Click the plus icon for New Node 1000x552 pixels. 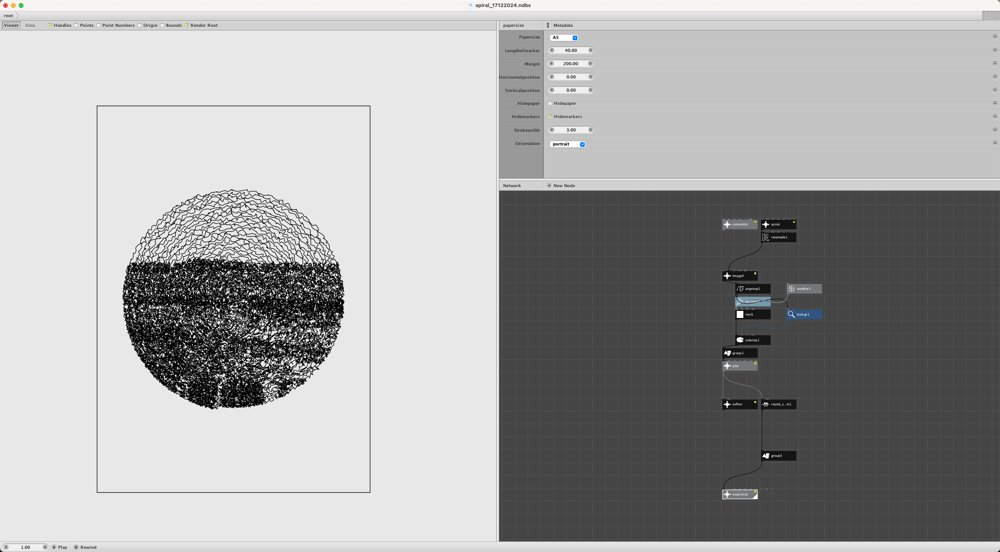click(549, 185)
